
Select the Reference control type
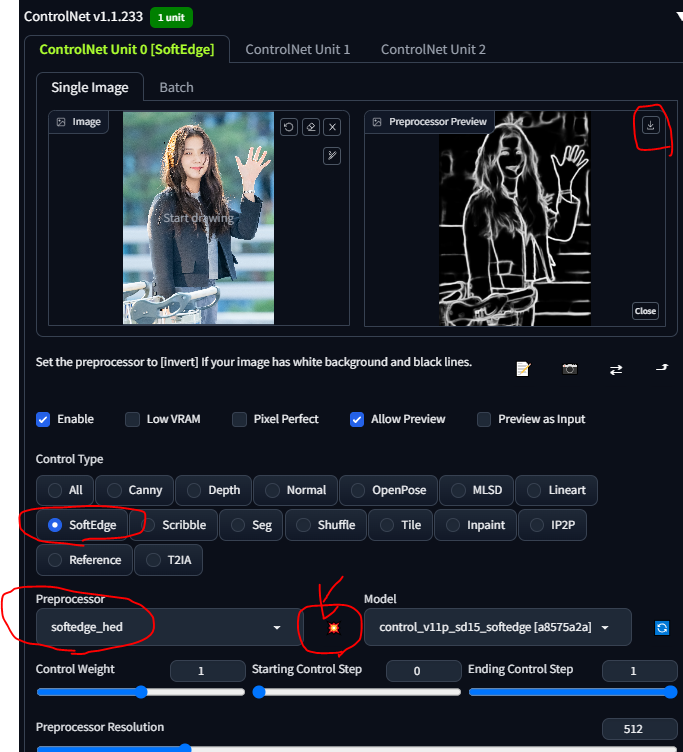pyautogui.click(x=84, y=560)
